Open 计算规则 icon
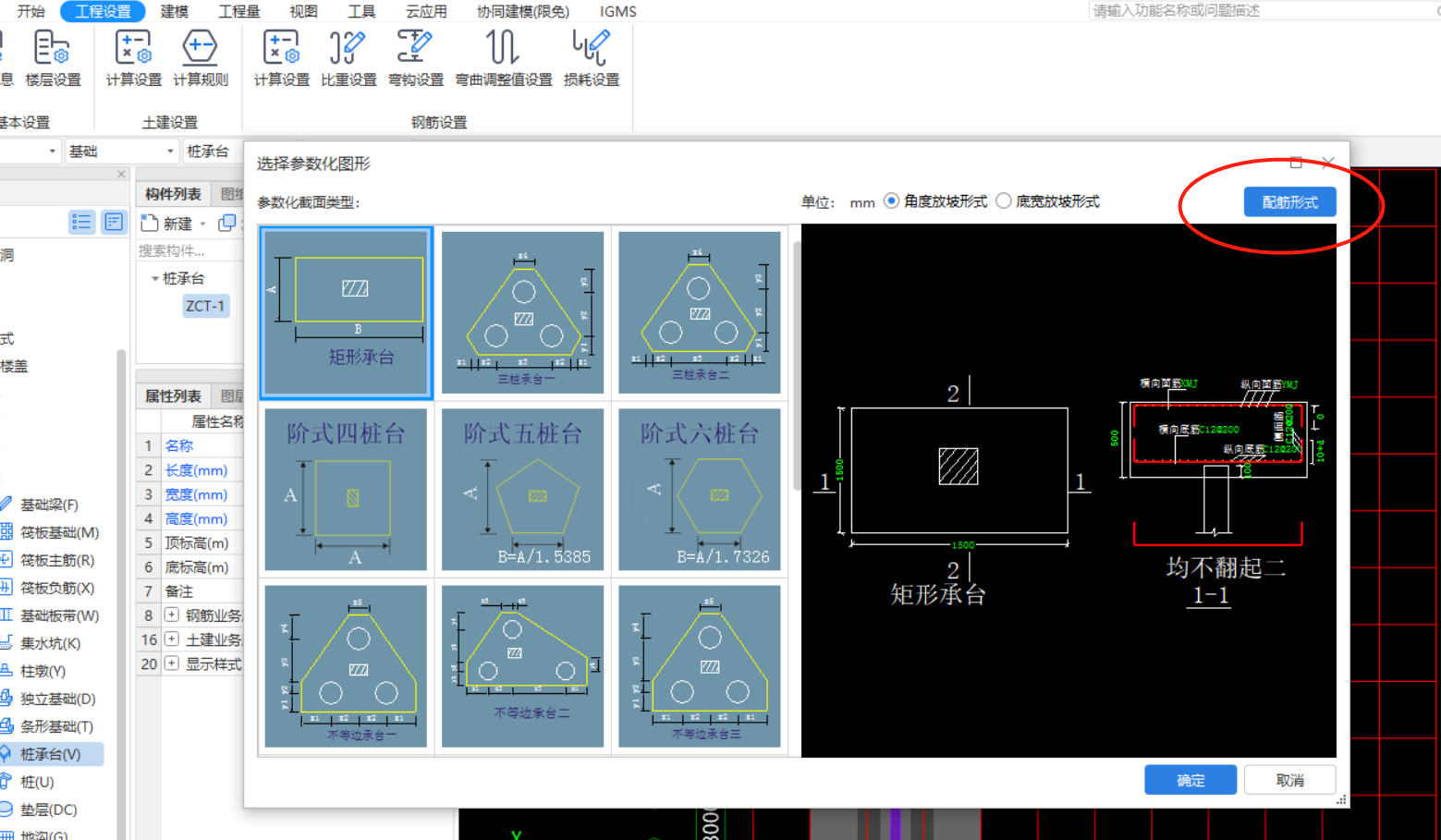This screenshot has width=1441, height=840. point(201,59)
